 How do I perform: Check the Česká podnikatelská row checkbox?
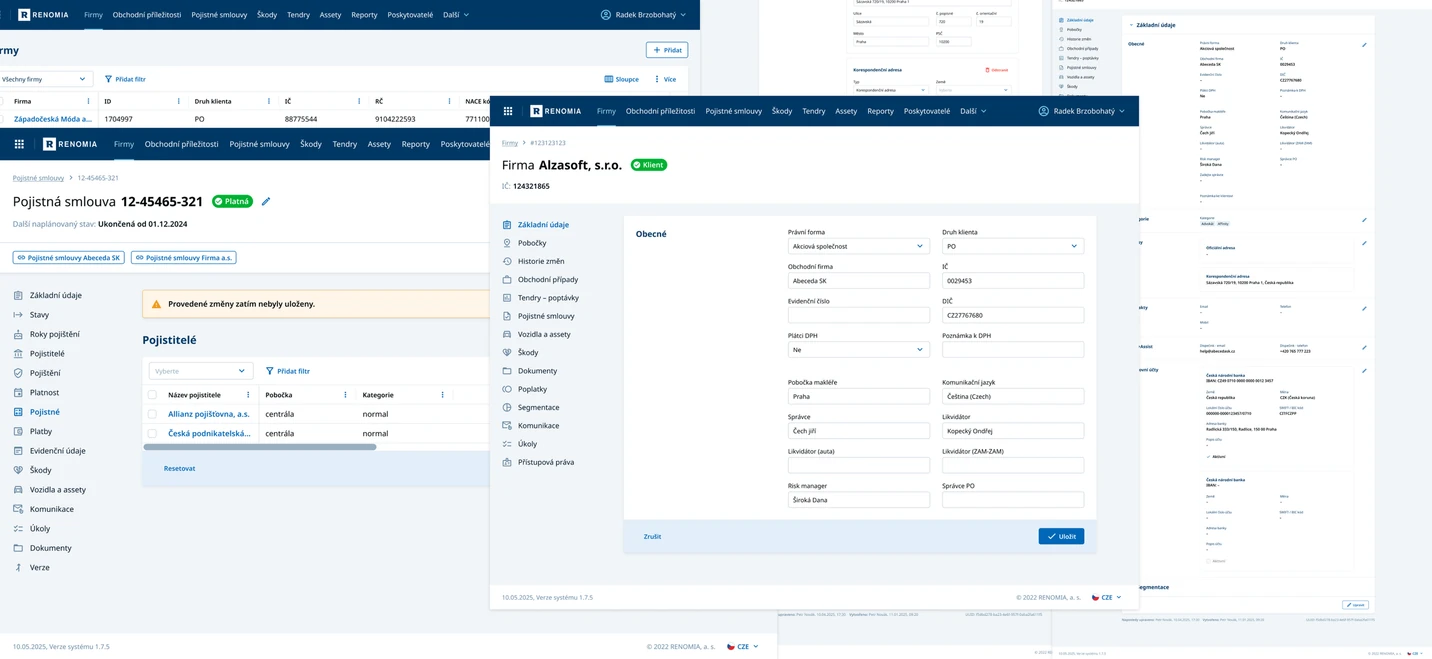[152, 433]
